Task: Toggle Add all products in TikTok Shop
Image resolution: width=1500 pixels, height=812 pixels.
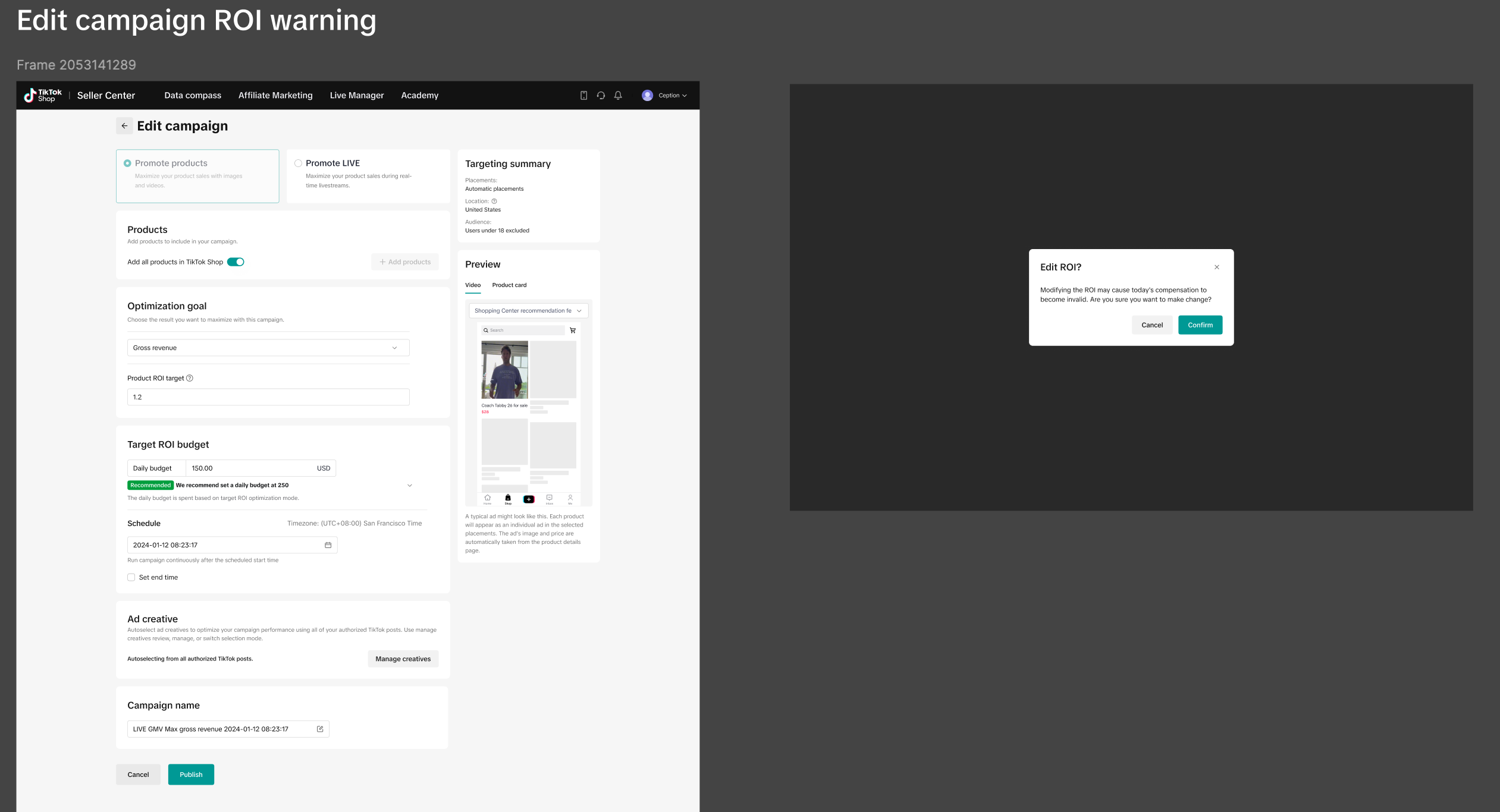Action: coord(236,262)
